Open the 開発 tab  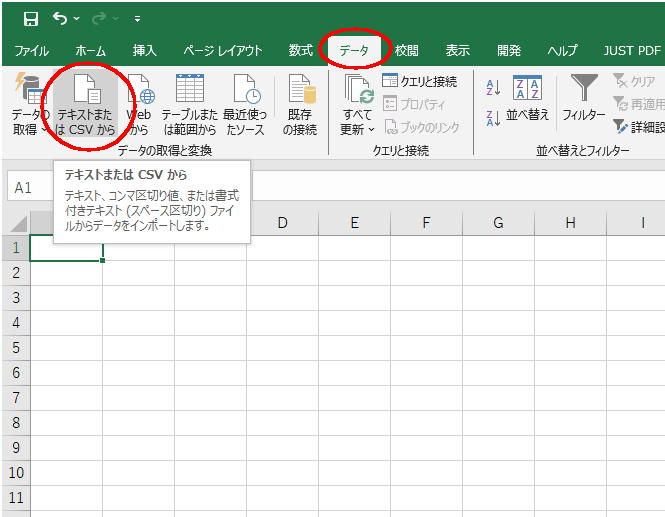[x=509, y=51]
